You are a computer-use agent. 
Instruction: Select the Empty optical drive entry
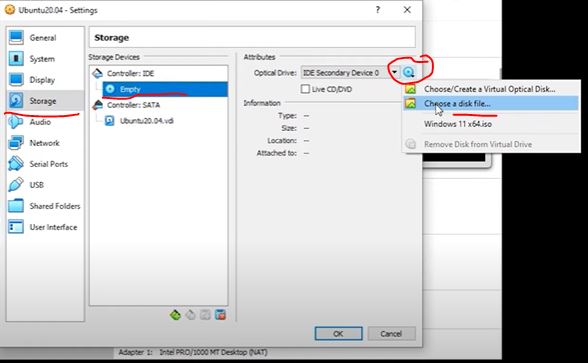click(165, 89)
